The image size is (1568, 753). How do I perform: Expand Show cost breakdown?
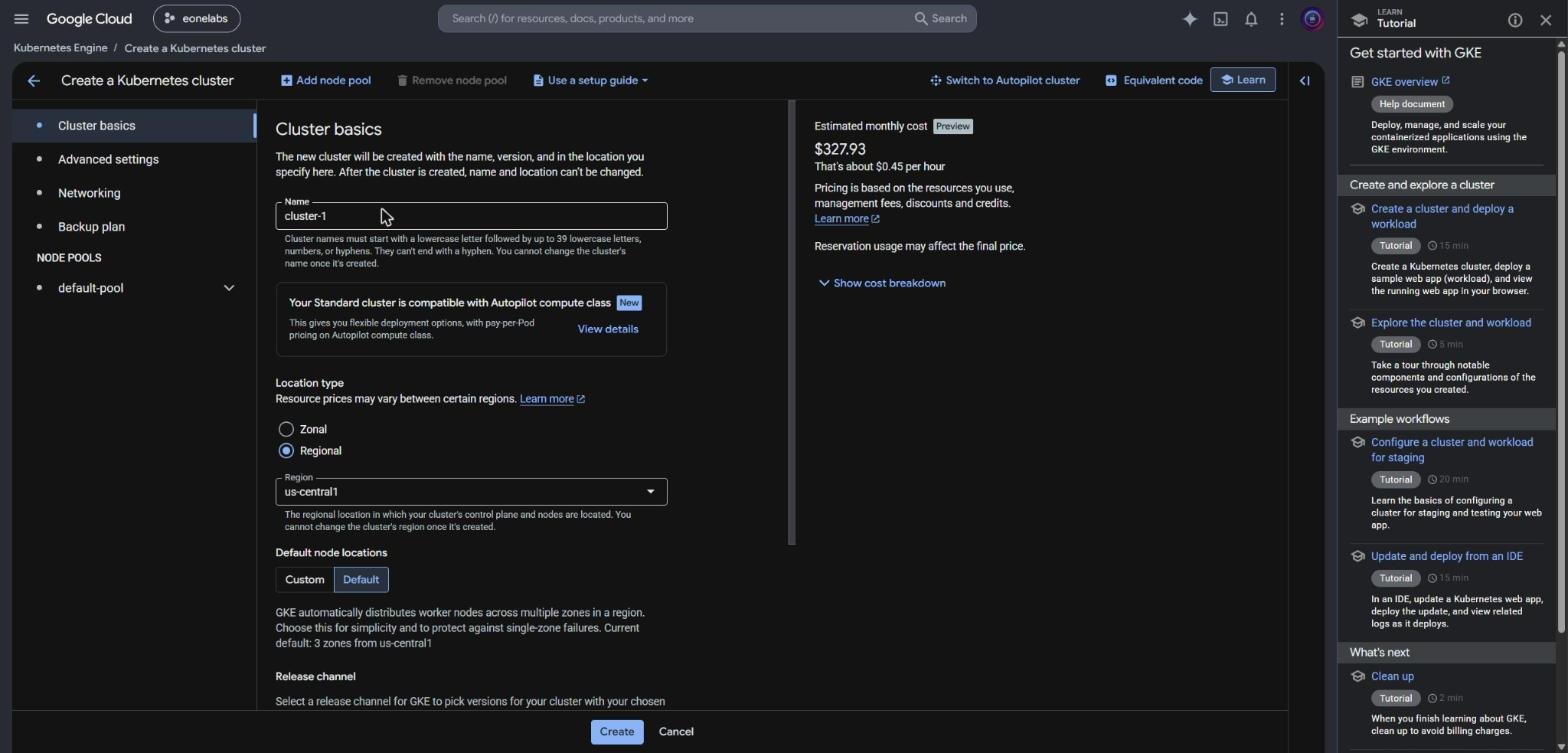pos(881,283)
